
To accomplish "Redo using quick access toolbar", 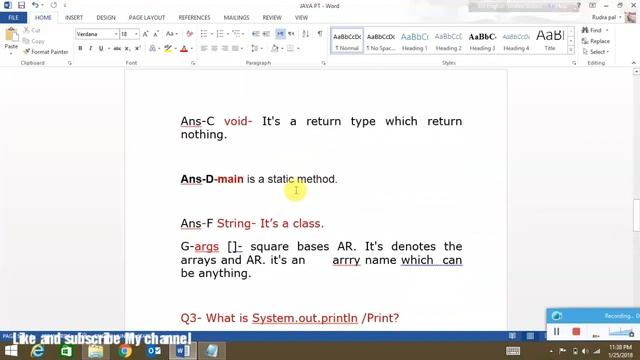I will (x=54, y=5).
